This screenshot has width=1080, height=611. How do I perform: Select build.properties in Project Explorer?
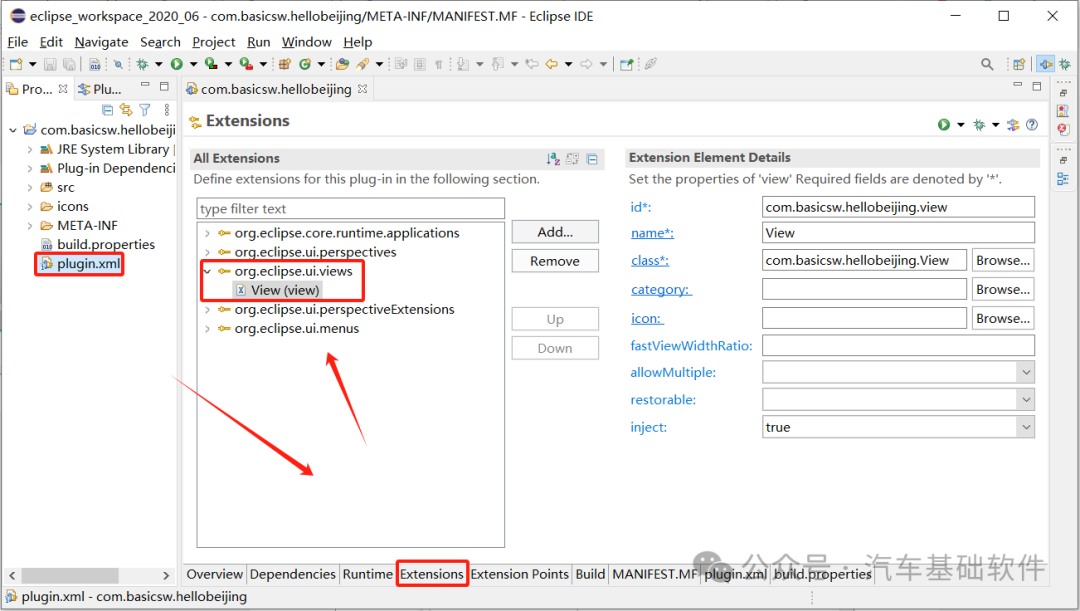tap(105, 245)
